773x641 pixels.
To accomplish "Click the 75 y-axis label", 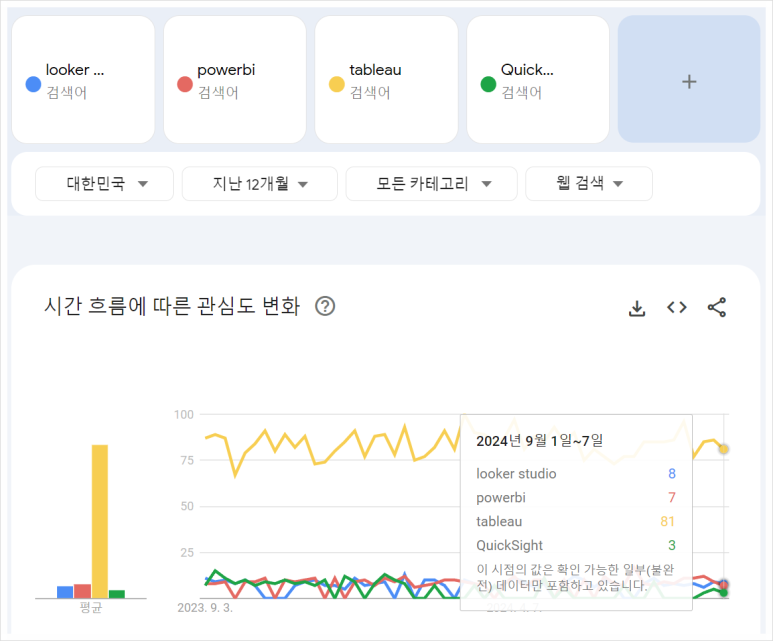I will 187,460.
